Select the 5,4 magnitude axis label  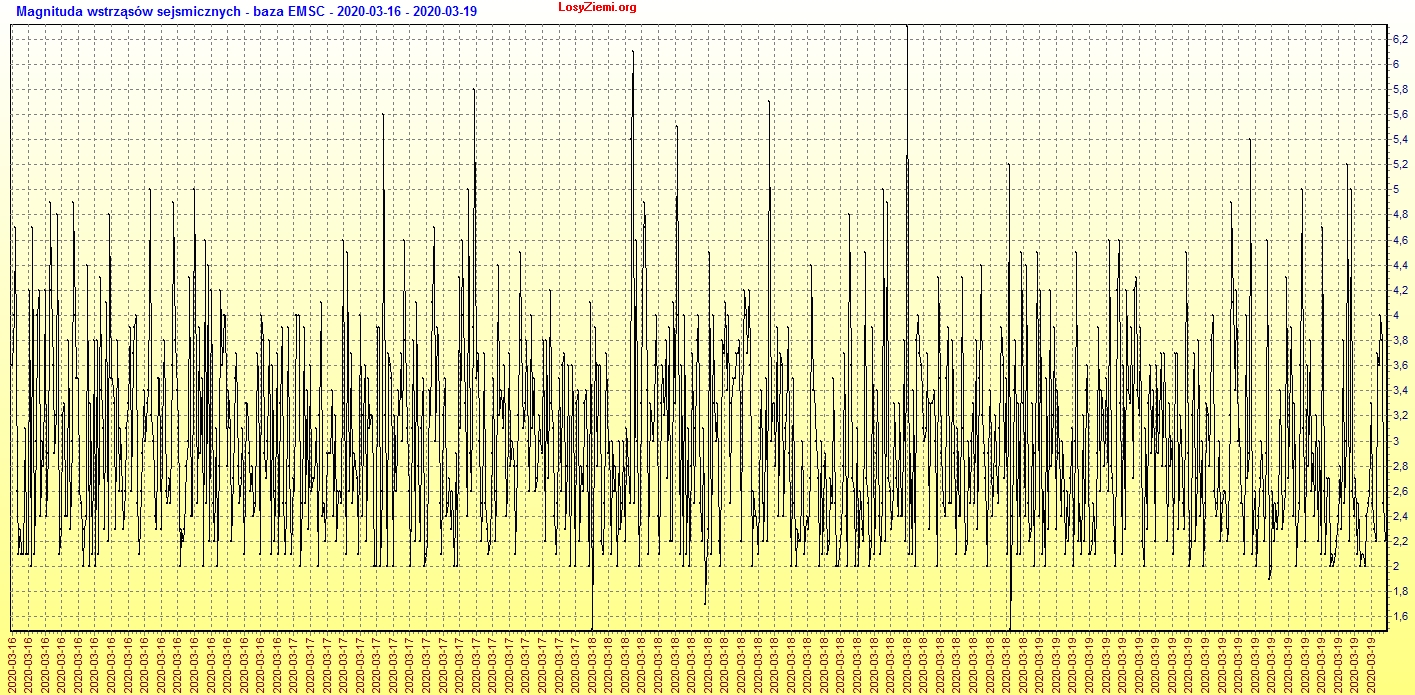[x=1400, y=139]
